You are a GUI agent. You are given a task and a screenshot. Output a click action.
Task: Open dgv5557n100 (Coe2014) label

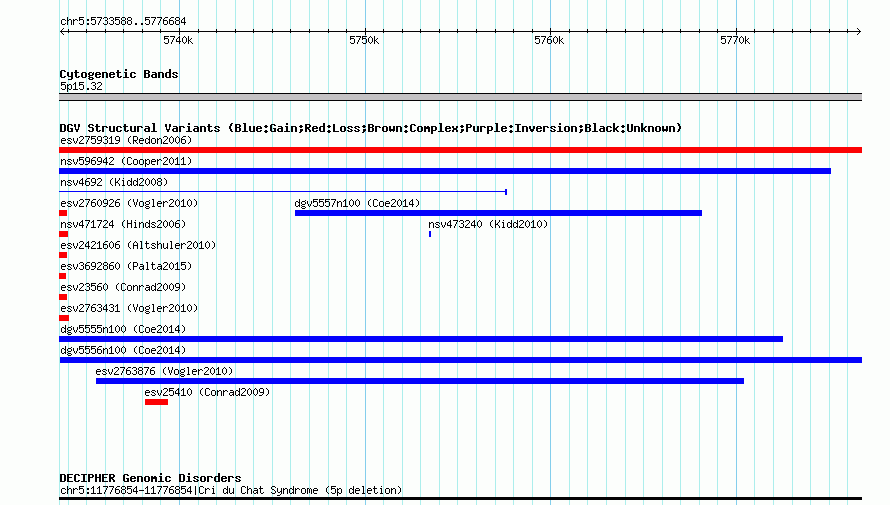click(357, 203)
